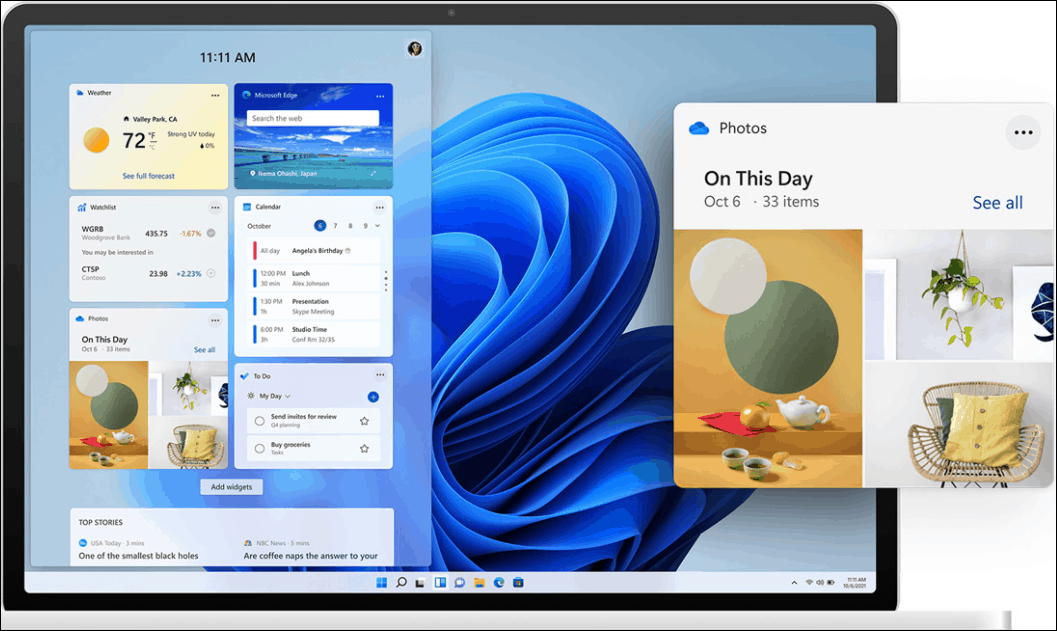Open To Do widget more options
Image resolution: width=1057 pixels, height=631 pixels.
380,375
